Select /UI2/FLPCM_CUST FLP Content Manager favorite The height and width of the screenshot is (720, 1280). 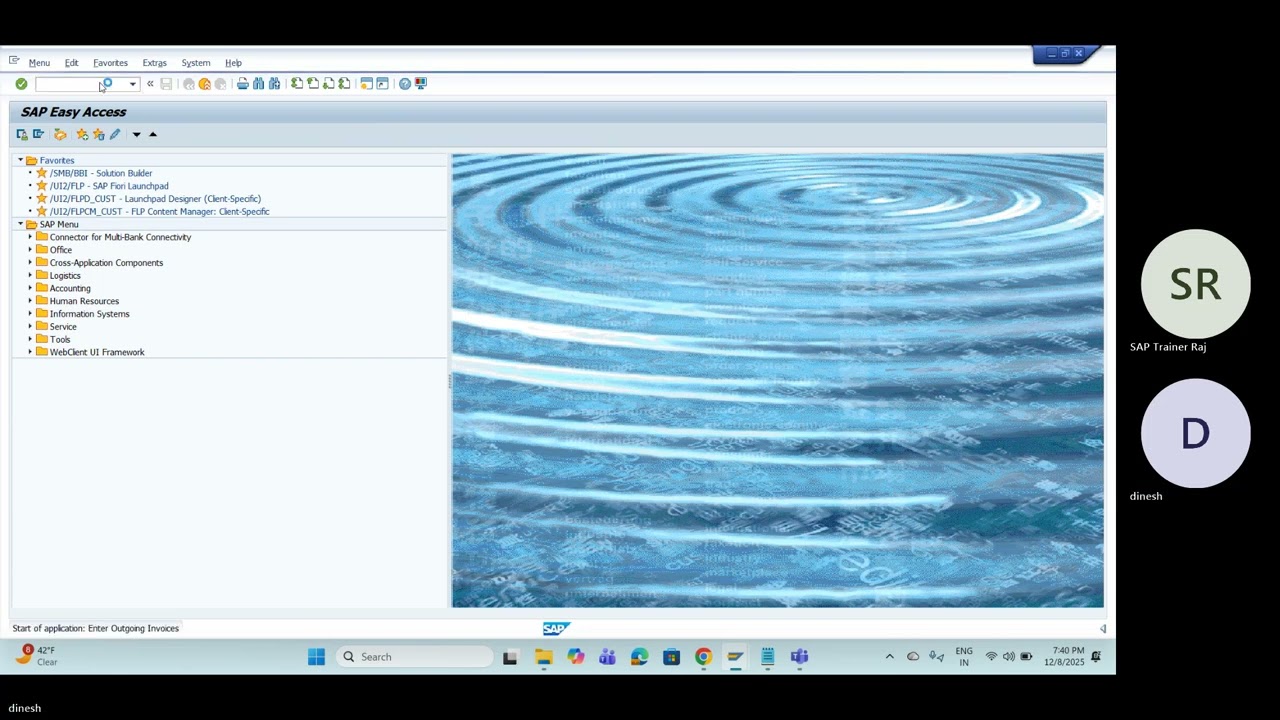click(159, 212)
